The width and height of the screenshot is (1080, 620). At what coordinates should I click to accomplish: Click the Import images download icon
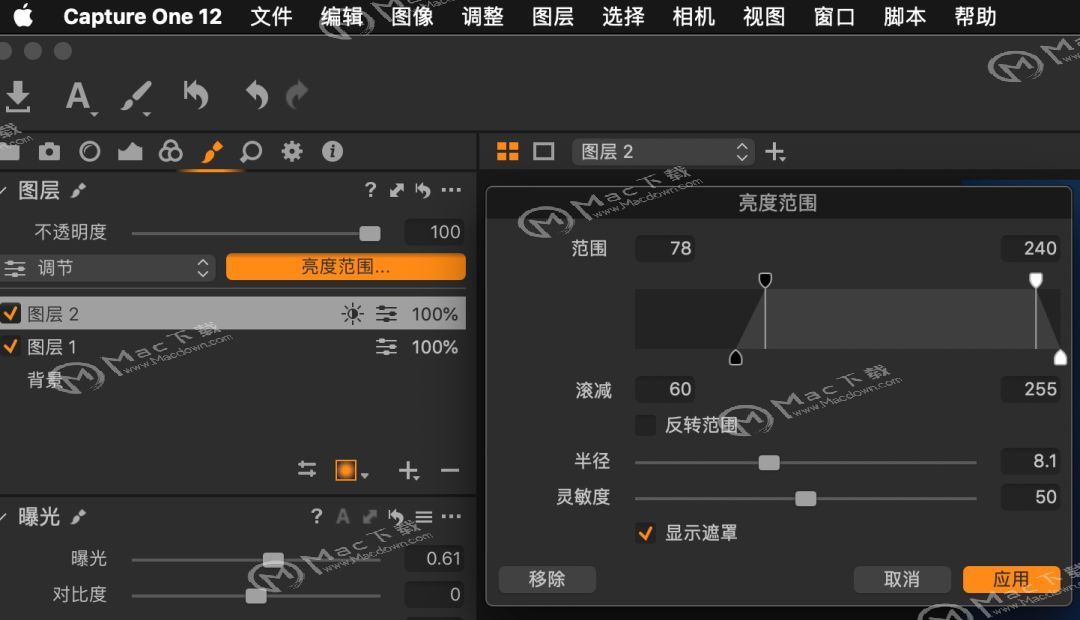pos(18,96)
